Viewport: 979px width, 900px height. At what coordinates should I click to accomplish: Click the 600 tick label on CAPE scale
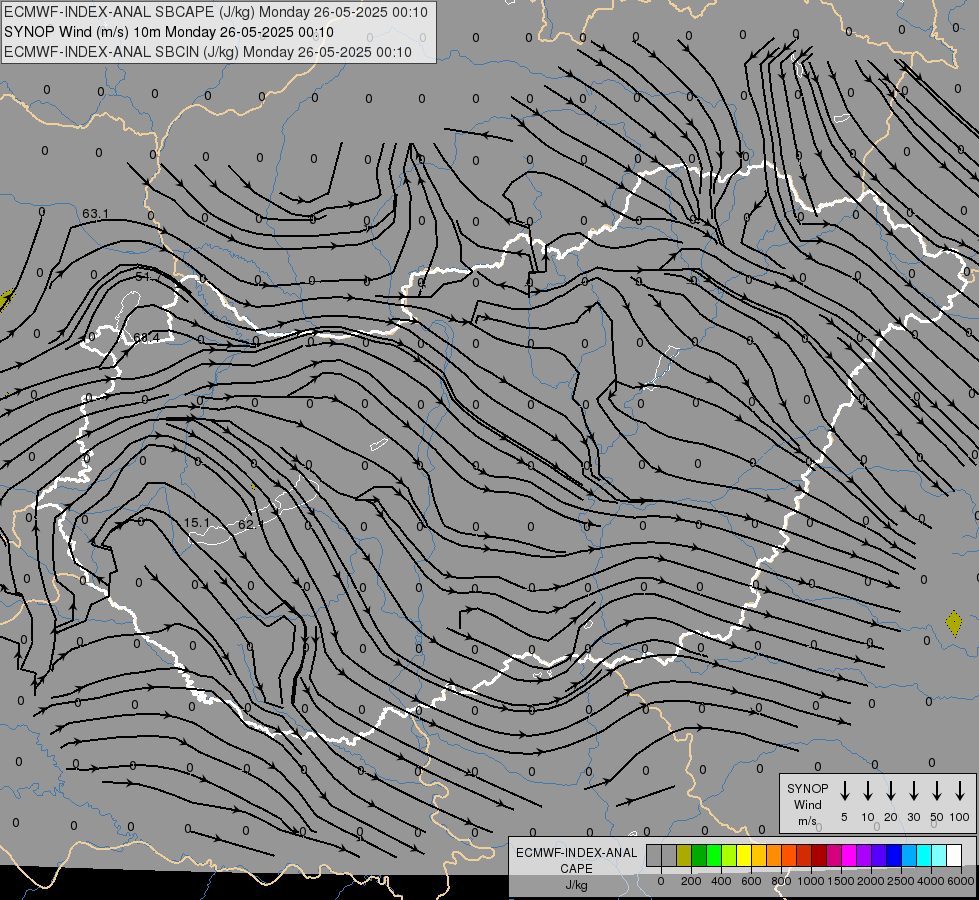tap(751, 881)
